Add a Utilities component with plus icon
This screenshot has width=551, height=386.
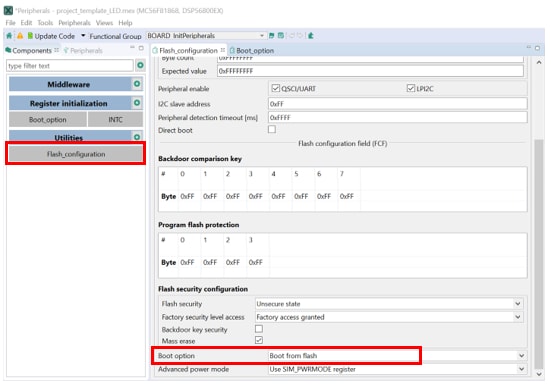pos(137,137)
